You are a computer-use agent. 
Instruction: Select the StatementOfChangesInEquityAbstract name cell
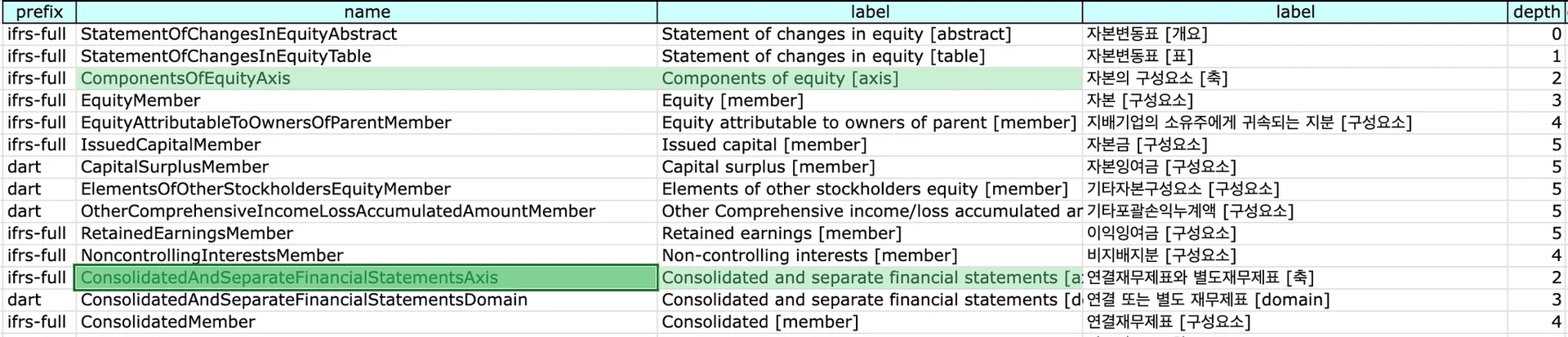(238, 34)
